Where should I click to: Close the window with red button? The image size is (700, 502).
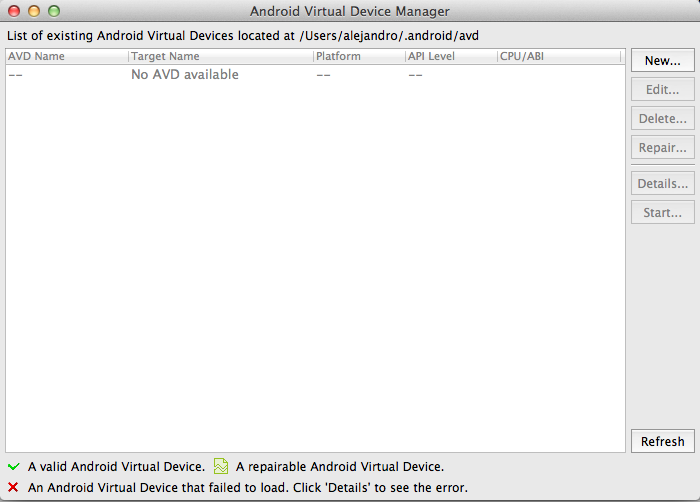(x=14, y=11)
